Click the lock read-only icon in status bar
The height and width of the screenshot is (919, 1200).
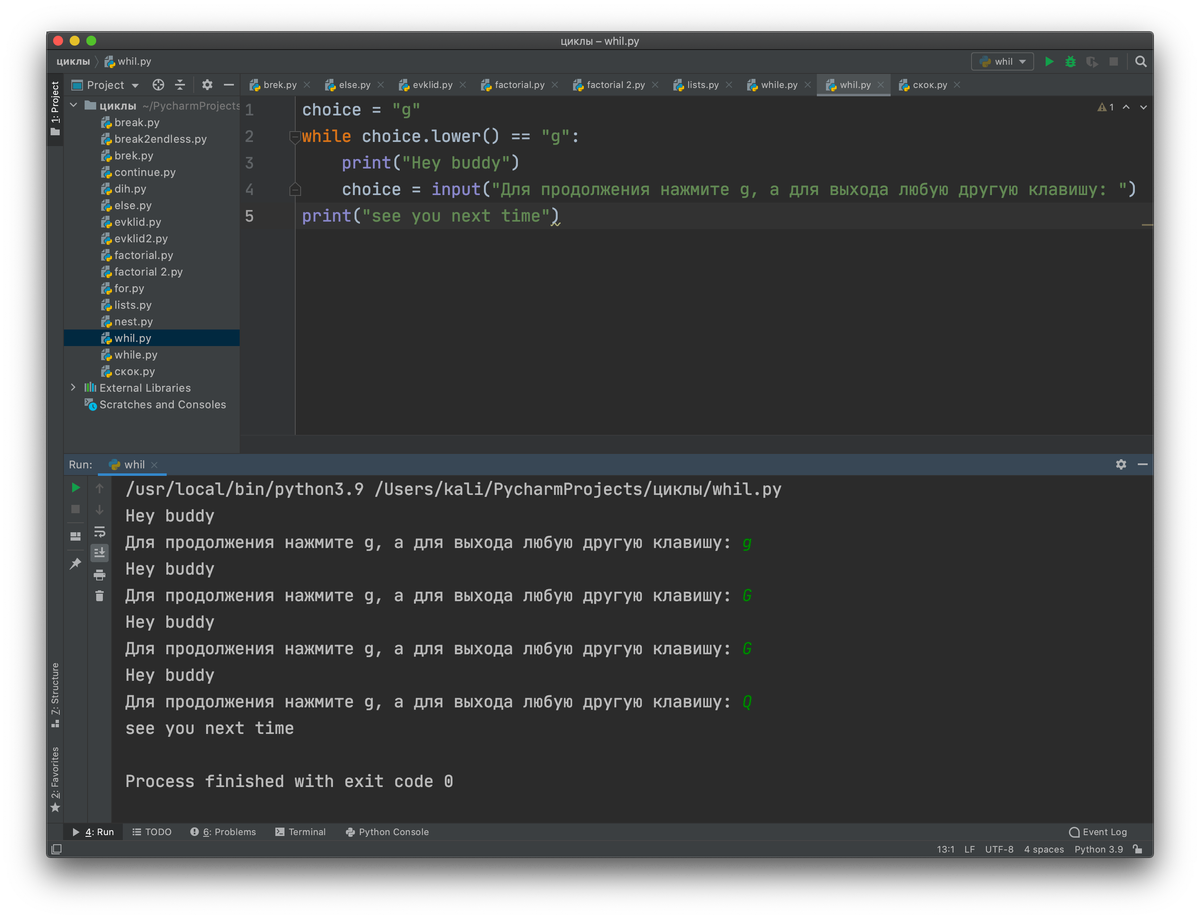pos(1138,849)
